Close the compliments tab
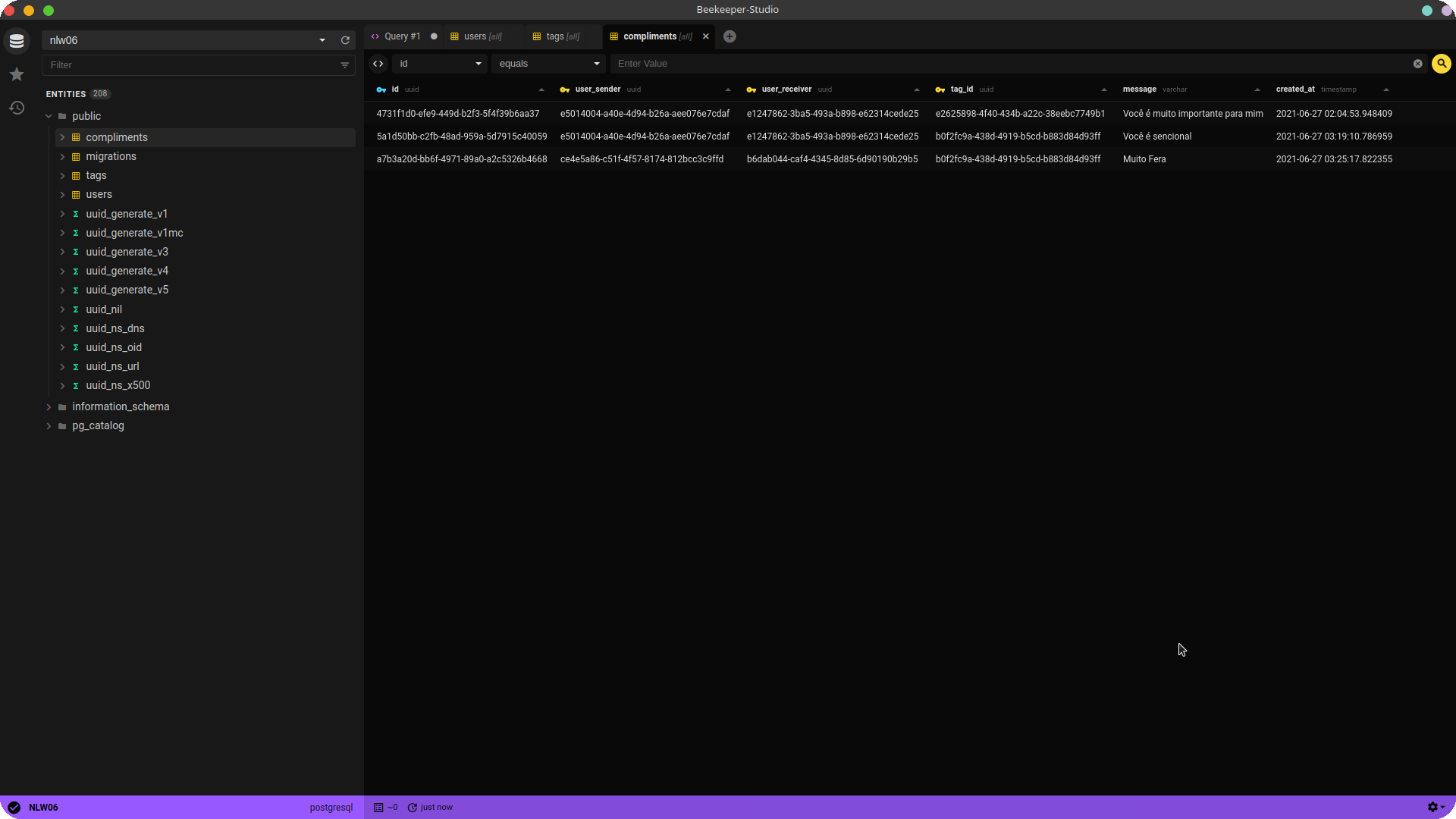Screen dimensions: 1456x819 click(x=706, y=36)
